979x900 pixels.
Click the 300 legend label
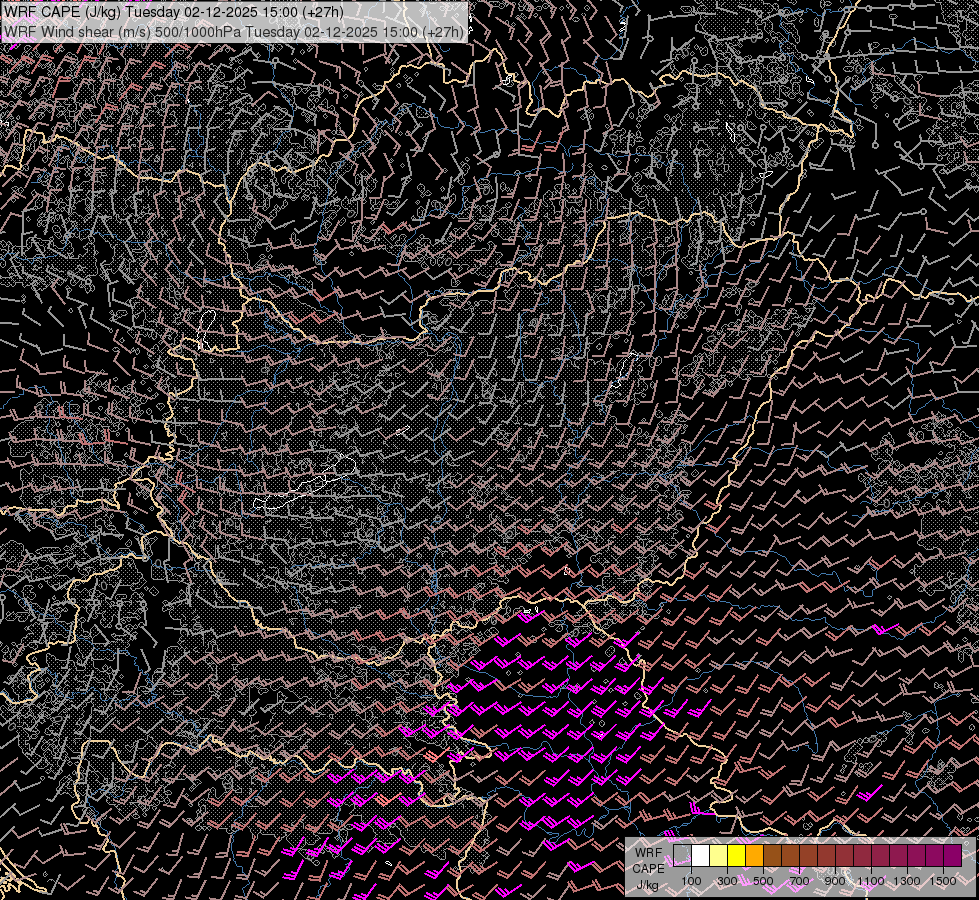click(x=727, y=881)
